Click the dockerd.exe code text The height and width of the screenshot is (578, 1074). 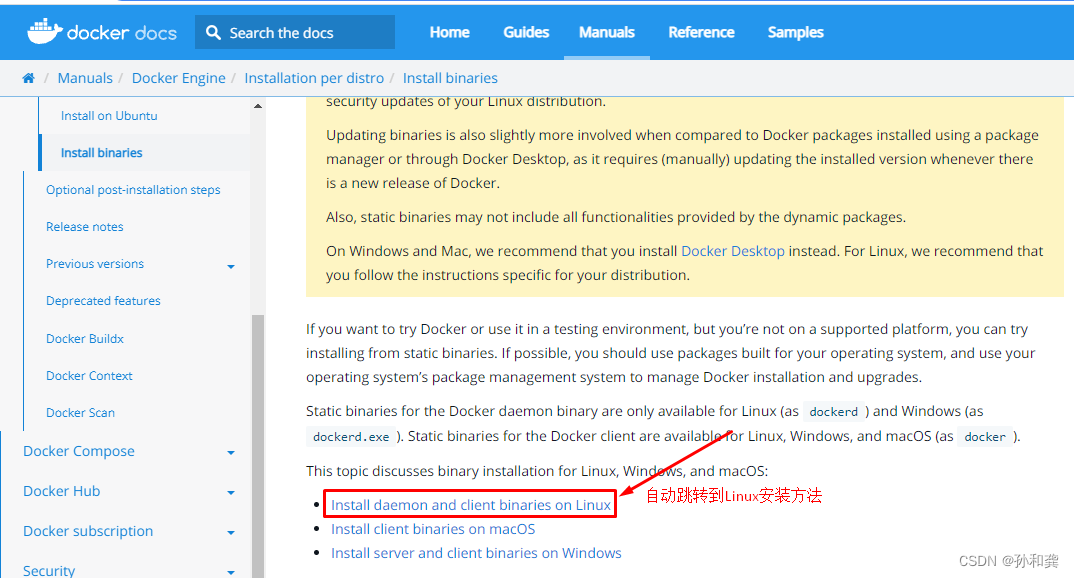[351, 437]
